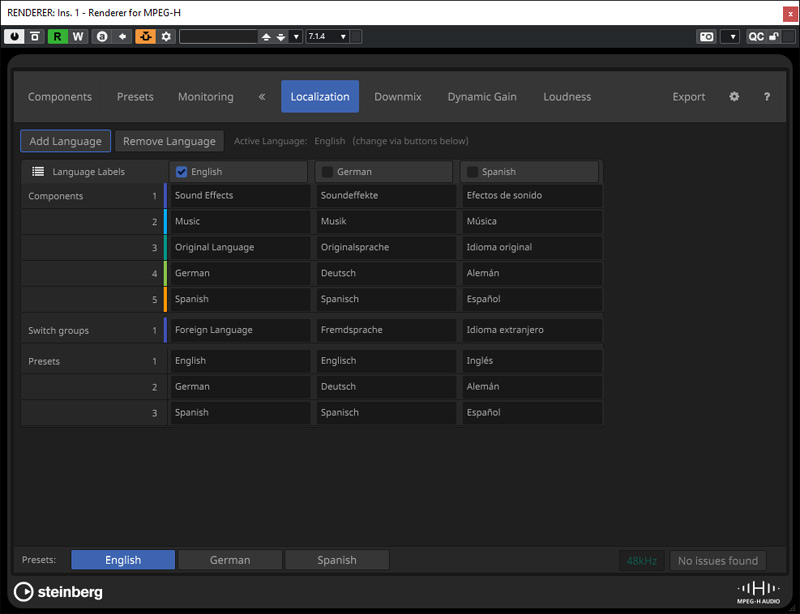Click the Add Language button
The image size is (800, 614).
65,141
